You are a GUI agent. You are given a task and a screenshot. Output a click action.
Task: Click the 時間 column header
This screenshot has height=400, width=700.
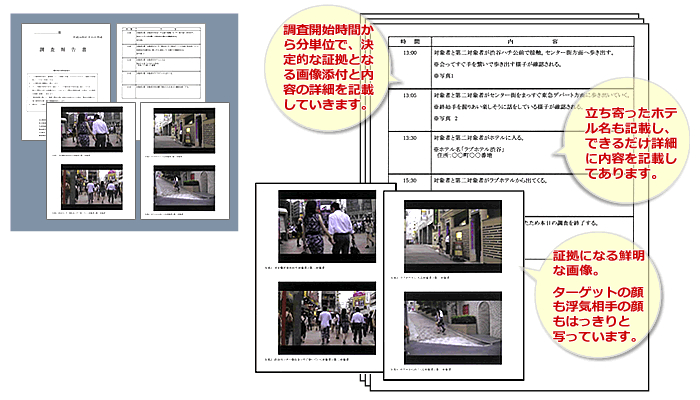click(x=410, y=42)
